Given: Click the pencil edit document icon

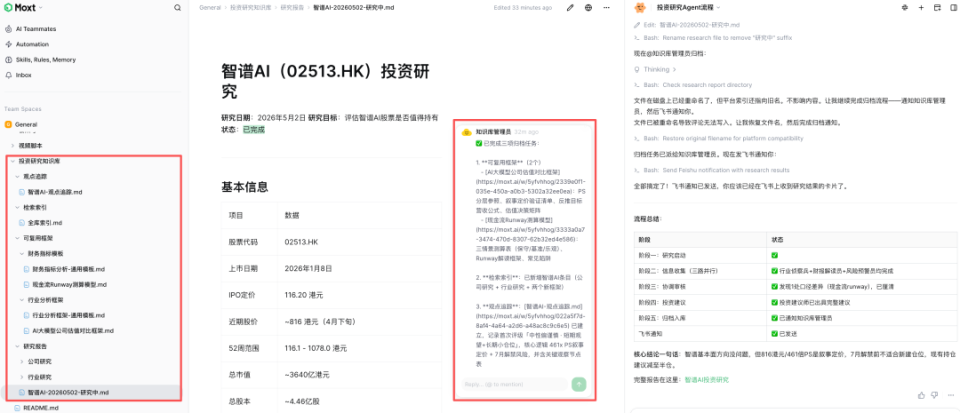Looking at the screenshot, I should (x=571, y=8).
